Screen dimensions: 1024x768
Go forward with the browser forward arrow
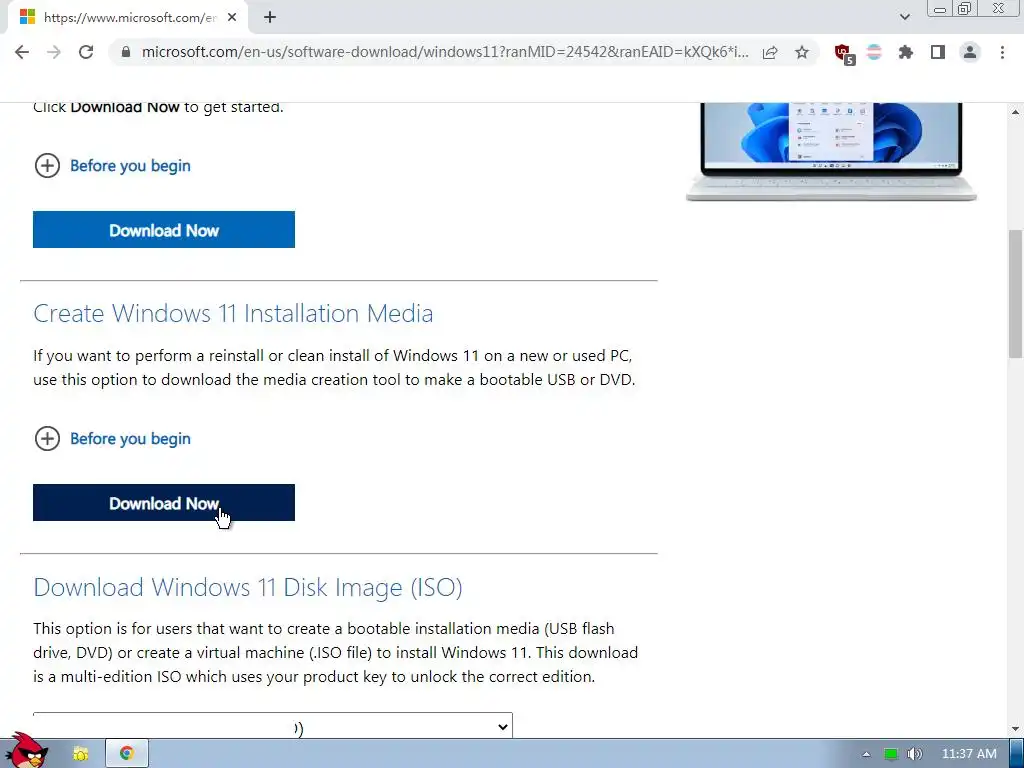click(54, 52)
